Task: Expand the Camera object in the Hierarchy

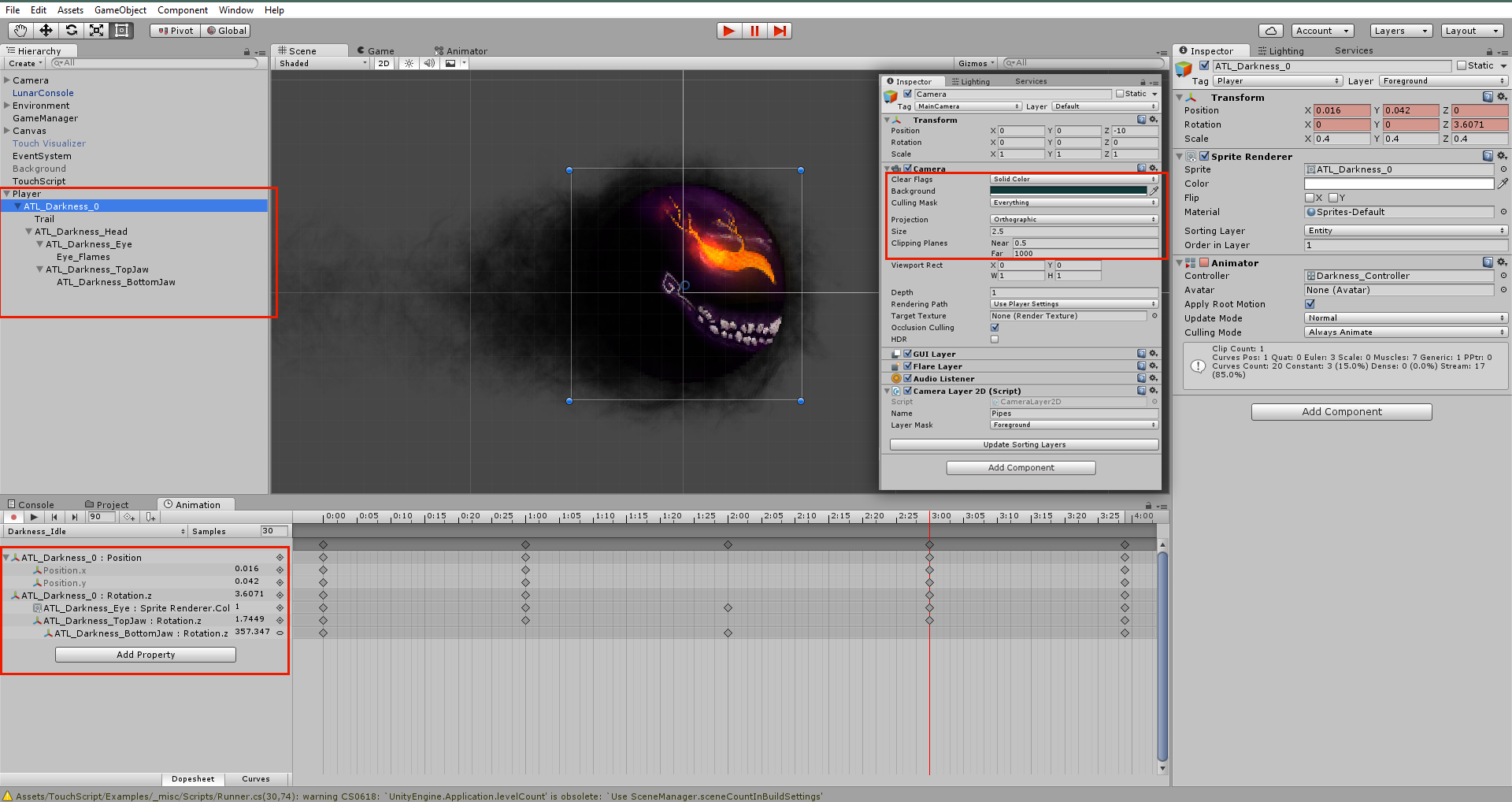Action: pos(7,80)
